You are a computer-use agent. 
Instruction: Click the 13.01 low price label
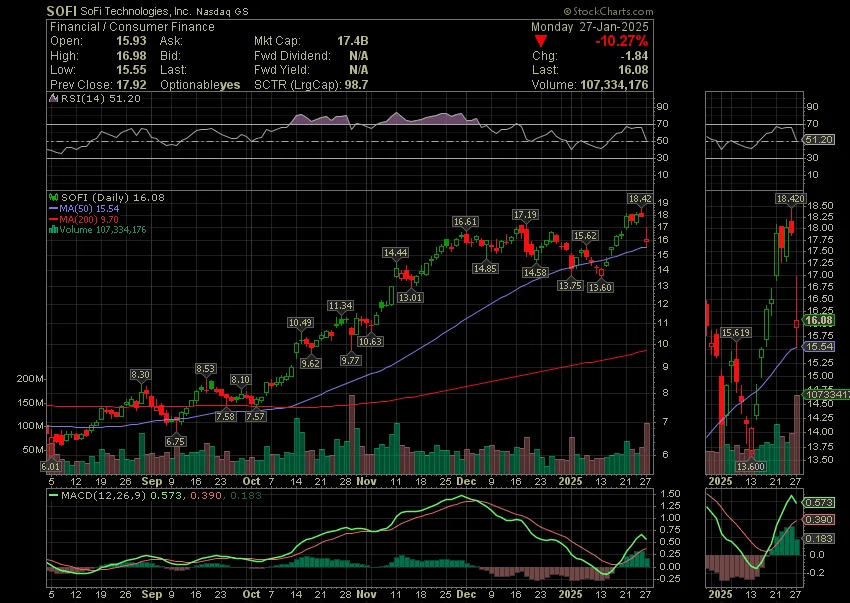pyautogui.click(x=410, y=298)
